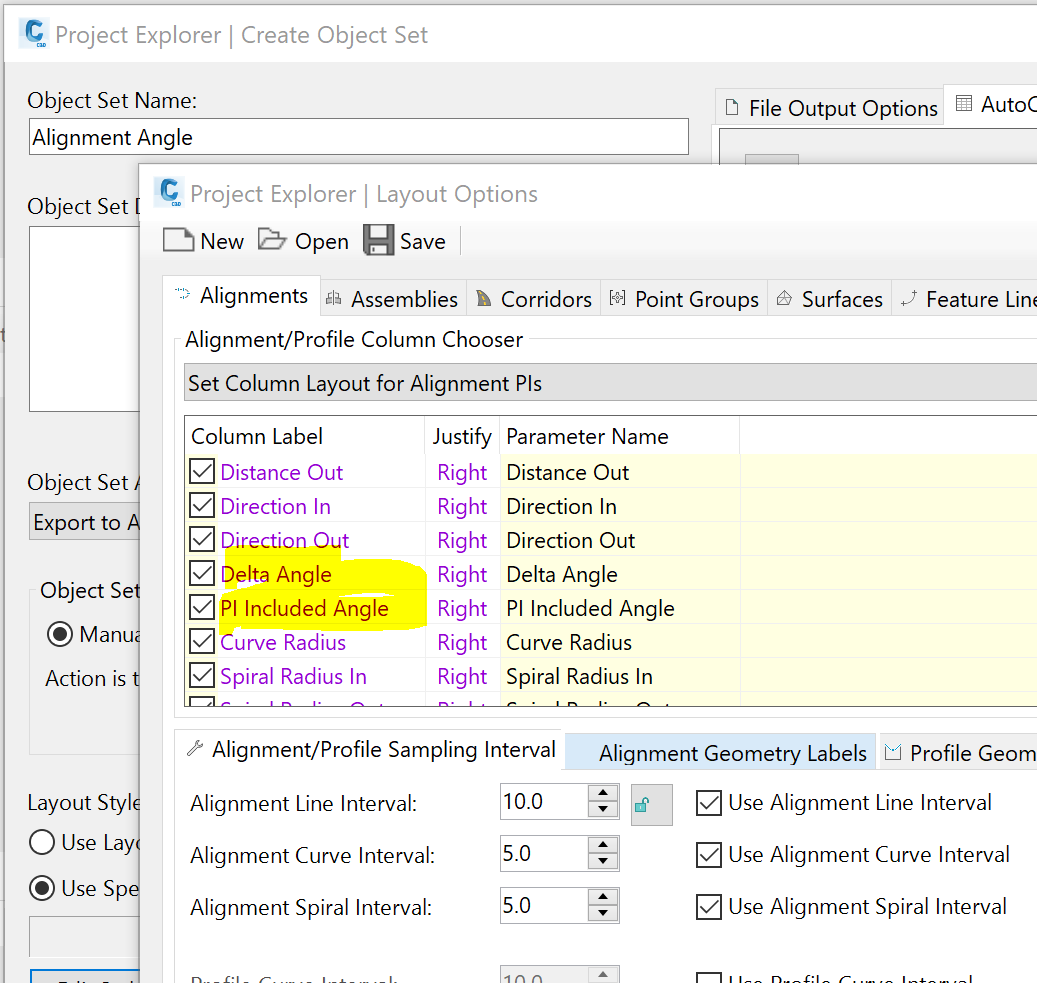Click the Alignment Curve Interval field
This screenshot has height=983, width=1037.
(x=543, y=854)
